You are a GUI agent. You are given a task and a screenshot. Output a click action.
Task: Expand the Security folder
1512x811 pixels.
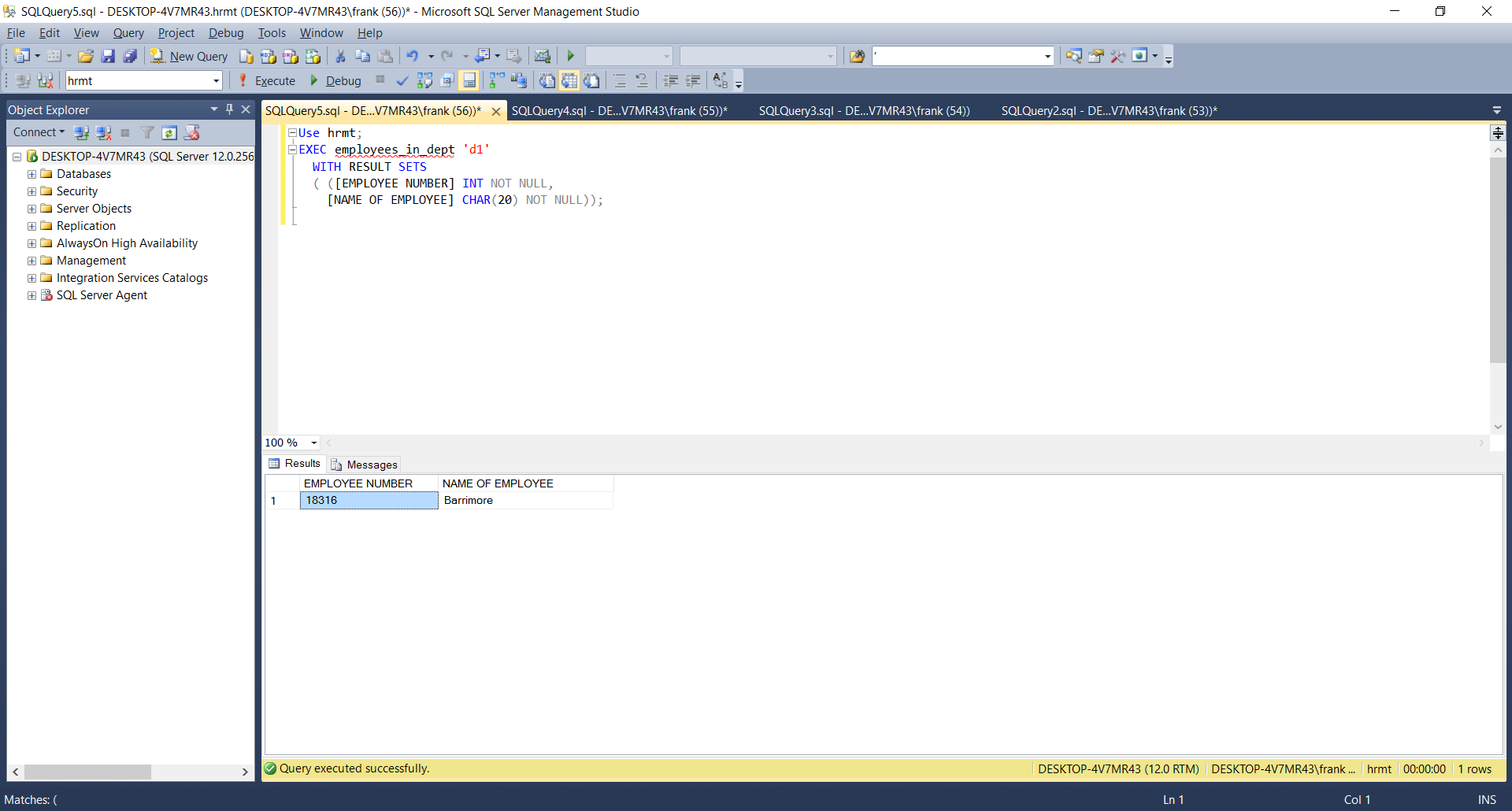(31, 191)
